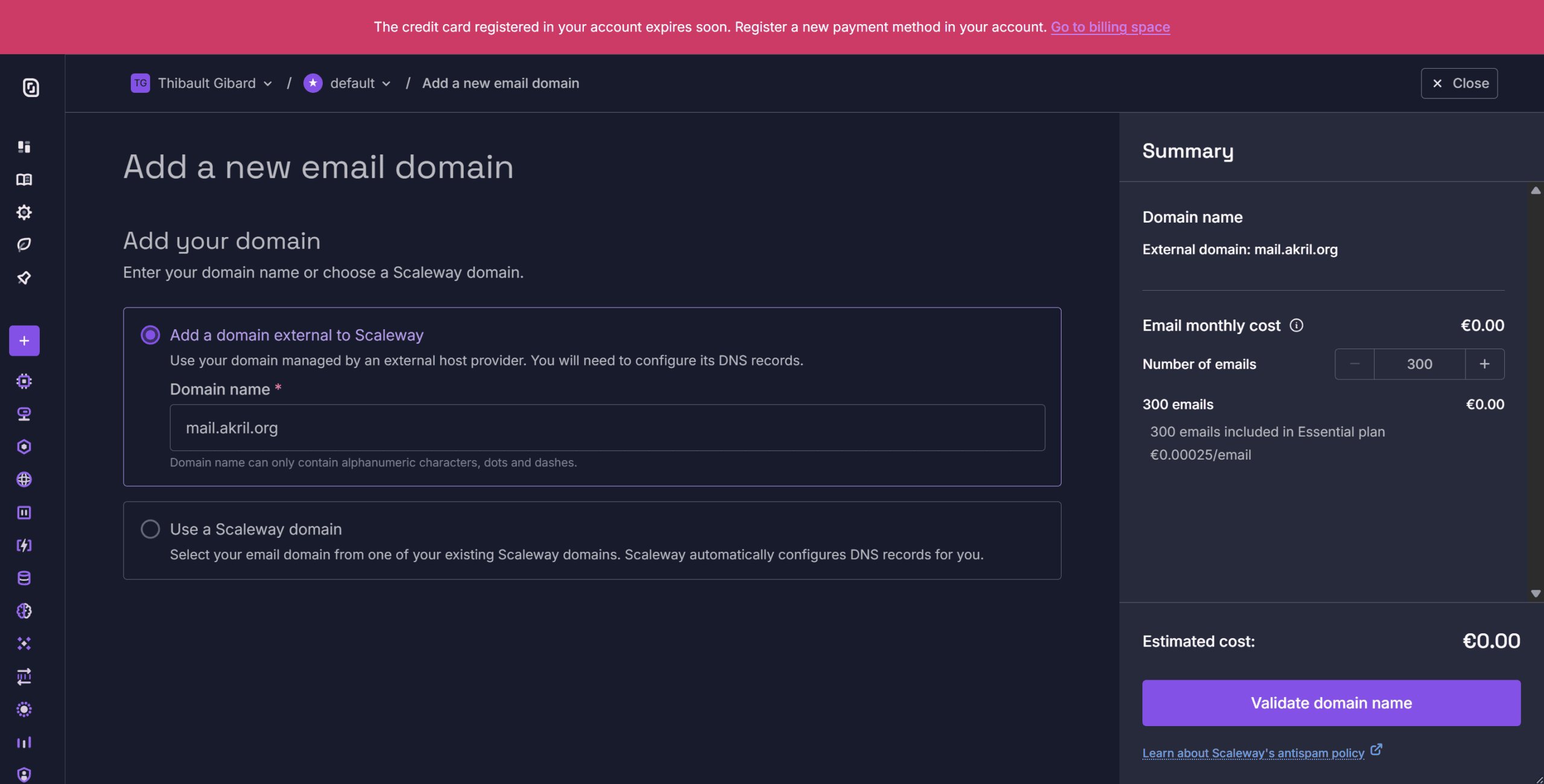This screenshot has width=1544, height=784.
Task: Click the Domain name input field
Action: click(x=607, y=428)
